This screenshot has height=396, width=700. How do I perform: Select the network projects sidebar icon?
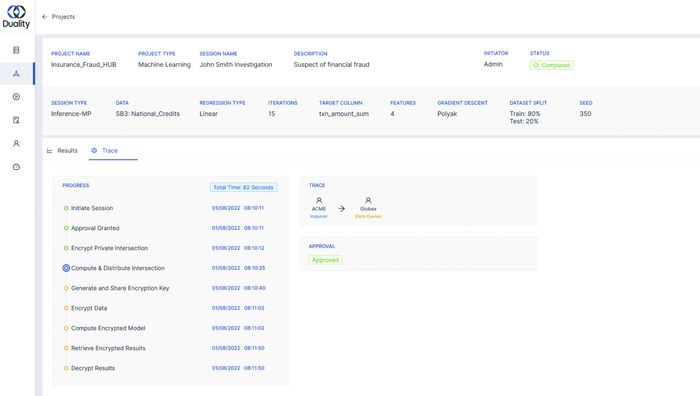point(16,73)
